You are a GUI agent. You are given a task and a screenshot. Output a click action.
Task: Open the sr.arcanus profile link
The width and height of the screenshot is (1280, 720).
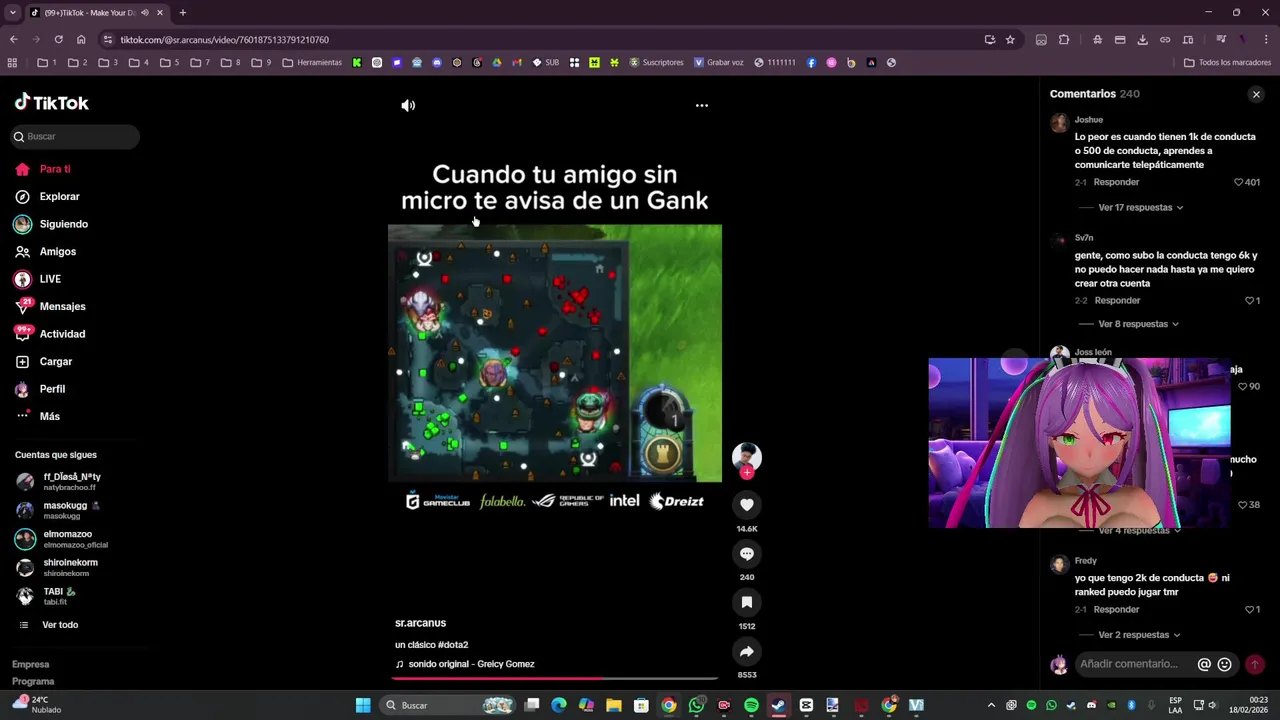(x=420, y=623)
